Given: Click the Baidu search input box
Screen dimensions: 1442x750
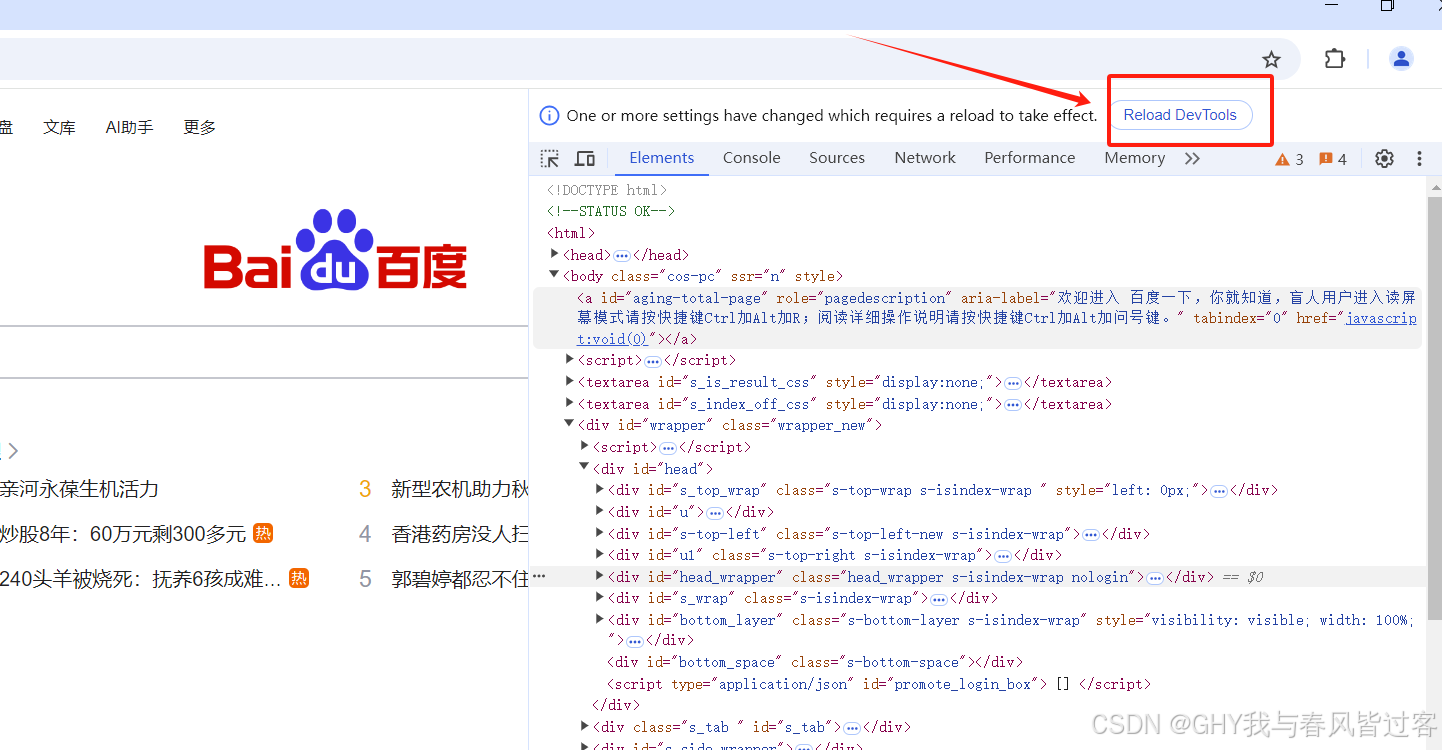Looking at the screenshot, I should click(264, 352).
